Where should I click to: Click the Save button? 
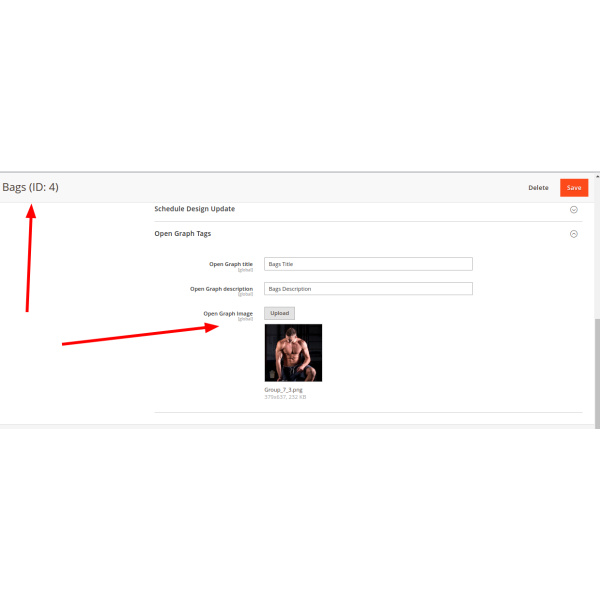pyautogui.click(x=574, y=188)
